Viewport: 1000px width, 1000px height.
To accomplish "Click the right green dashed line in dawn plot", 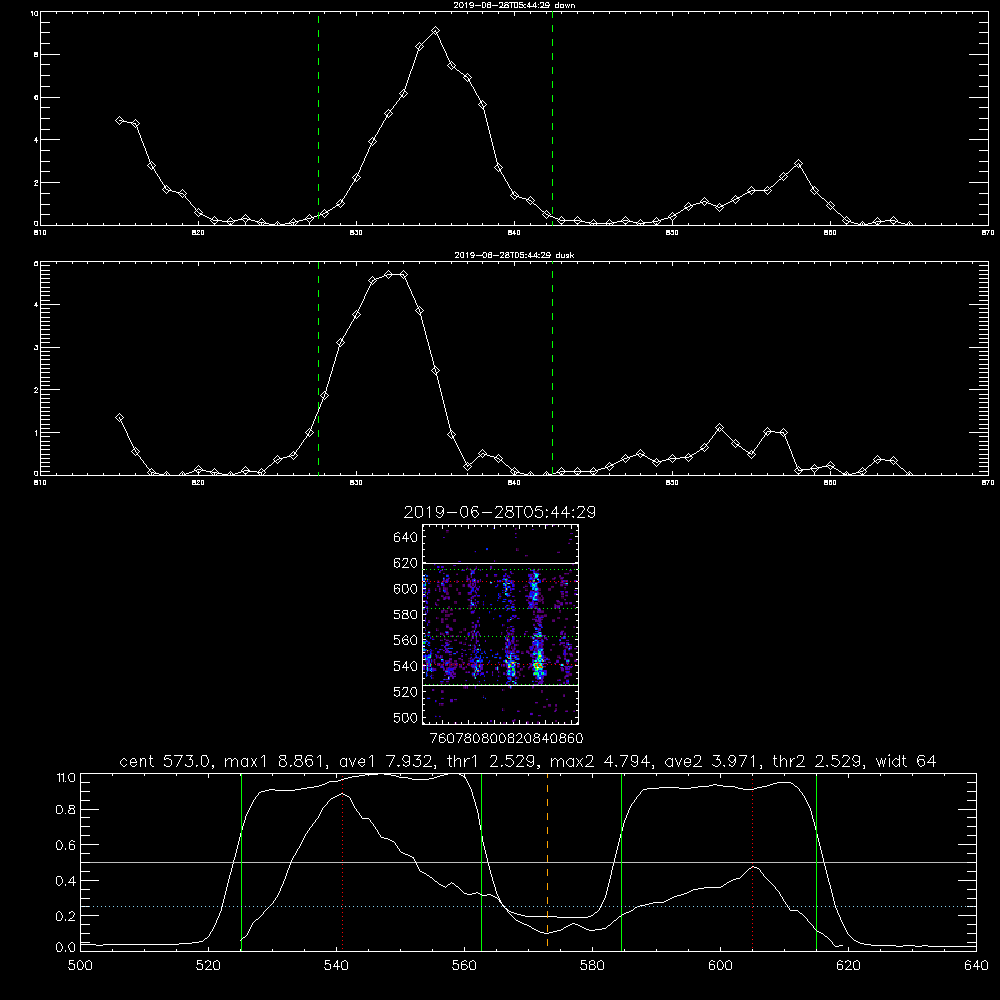I will 552,118.
